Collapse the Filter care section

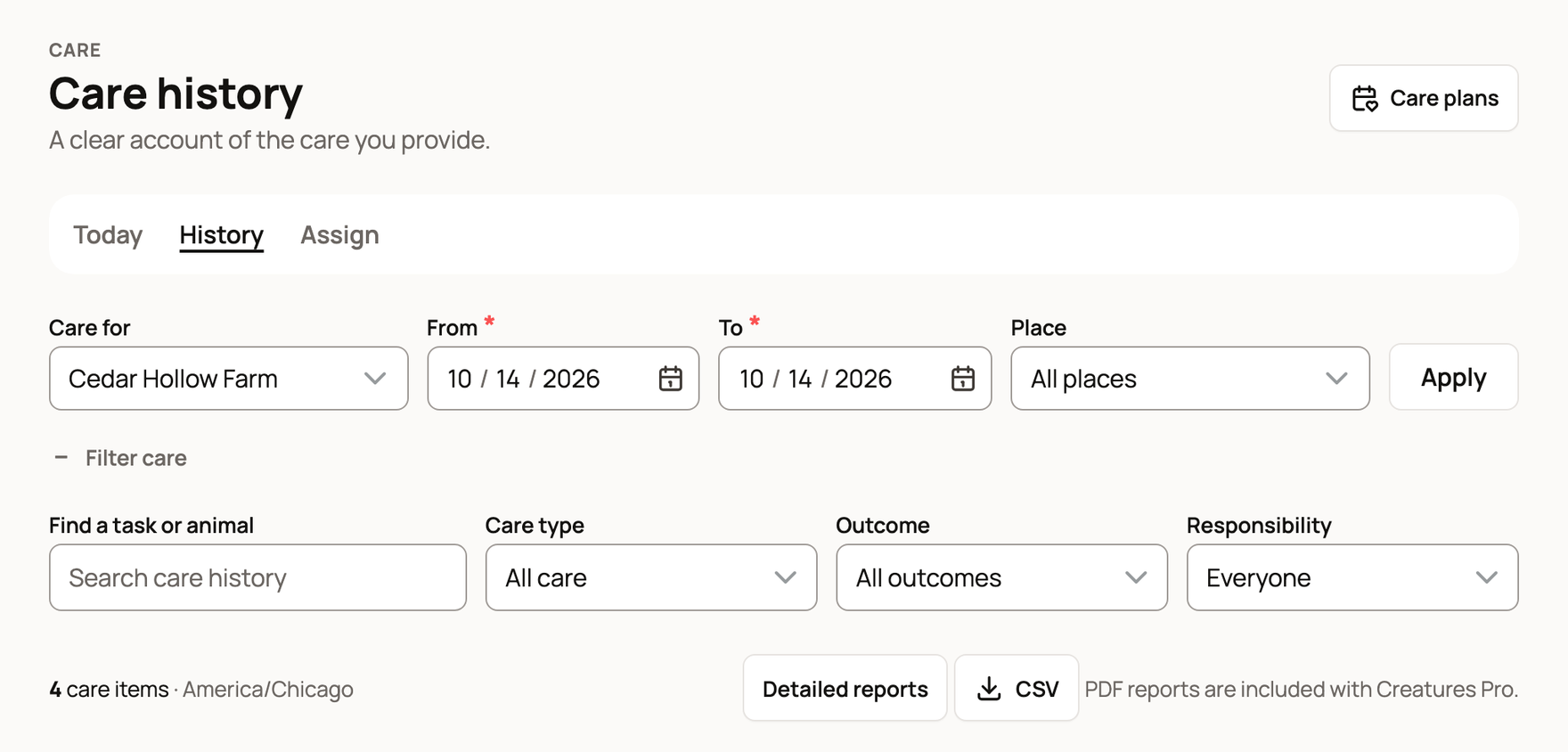120,458
